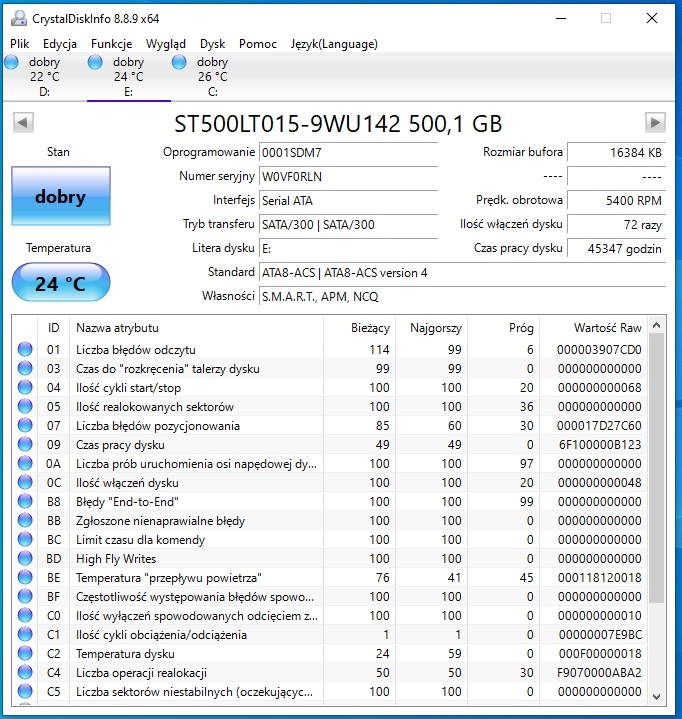Click raw value 6F100000B123

[x=600, y=444]
